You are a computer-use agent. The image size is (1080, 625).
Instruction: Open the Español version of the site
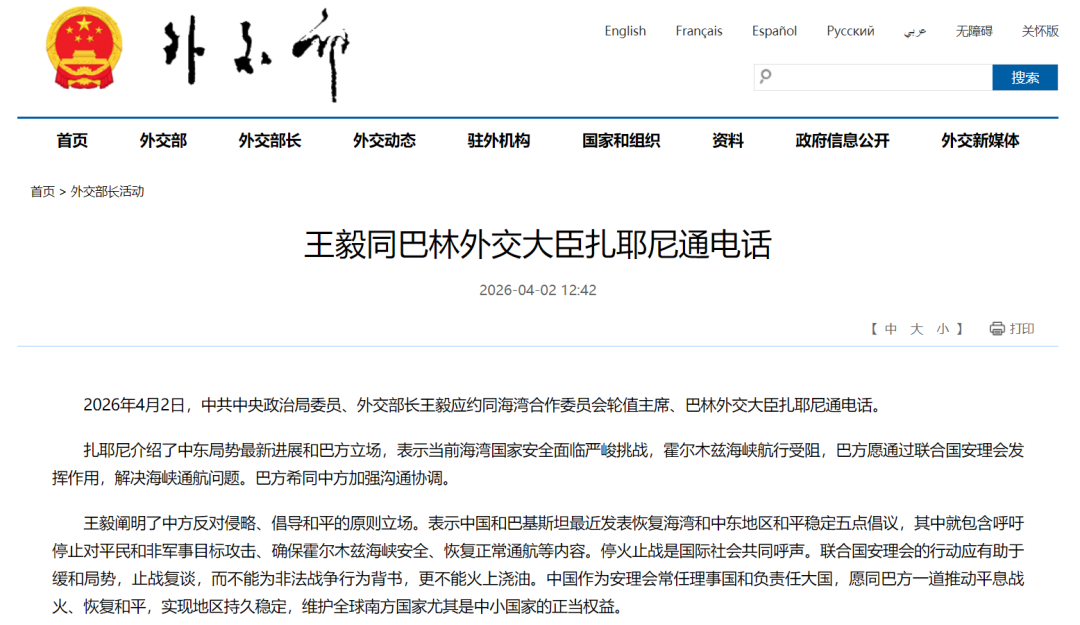pos(773,31)
